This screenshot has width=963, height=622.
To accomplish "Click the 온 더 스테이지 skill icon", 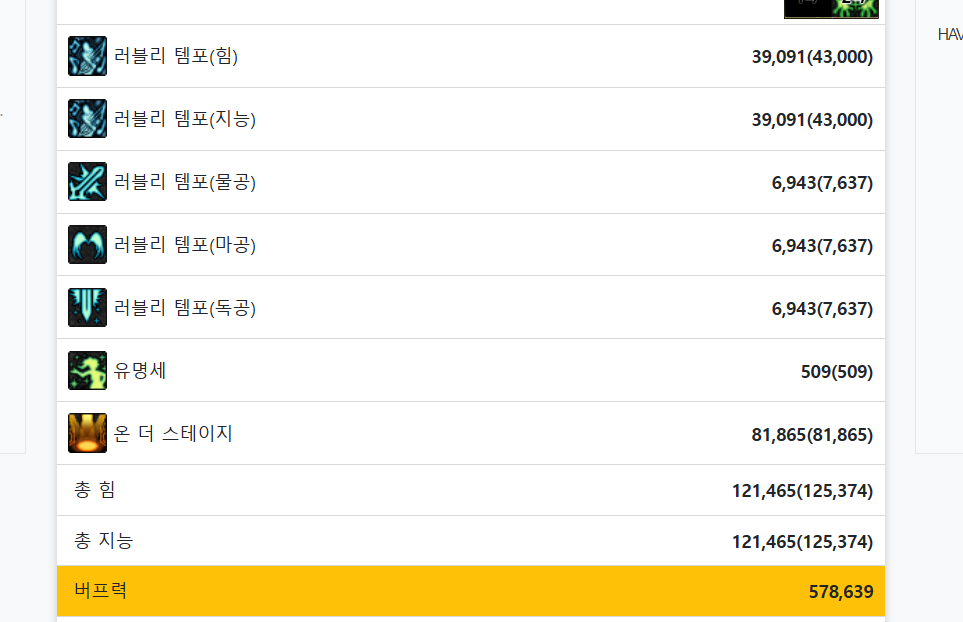I will click(87, 433).
